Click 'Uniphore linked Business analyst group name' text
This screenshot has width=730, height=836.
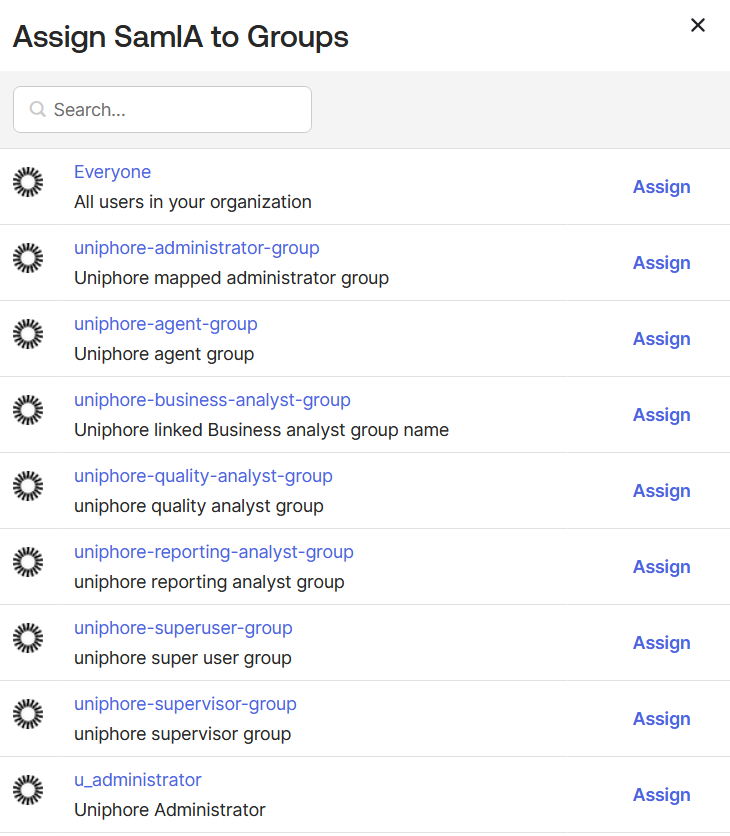tap(261, 430)
